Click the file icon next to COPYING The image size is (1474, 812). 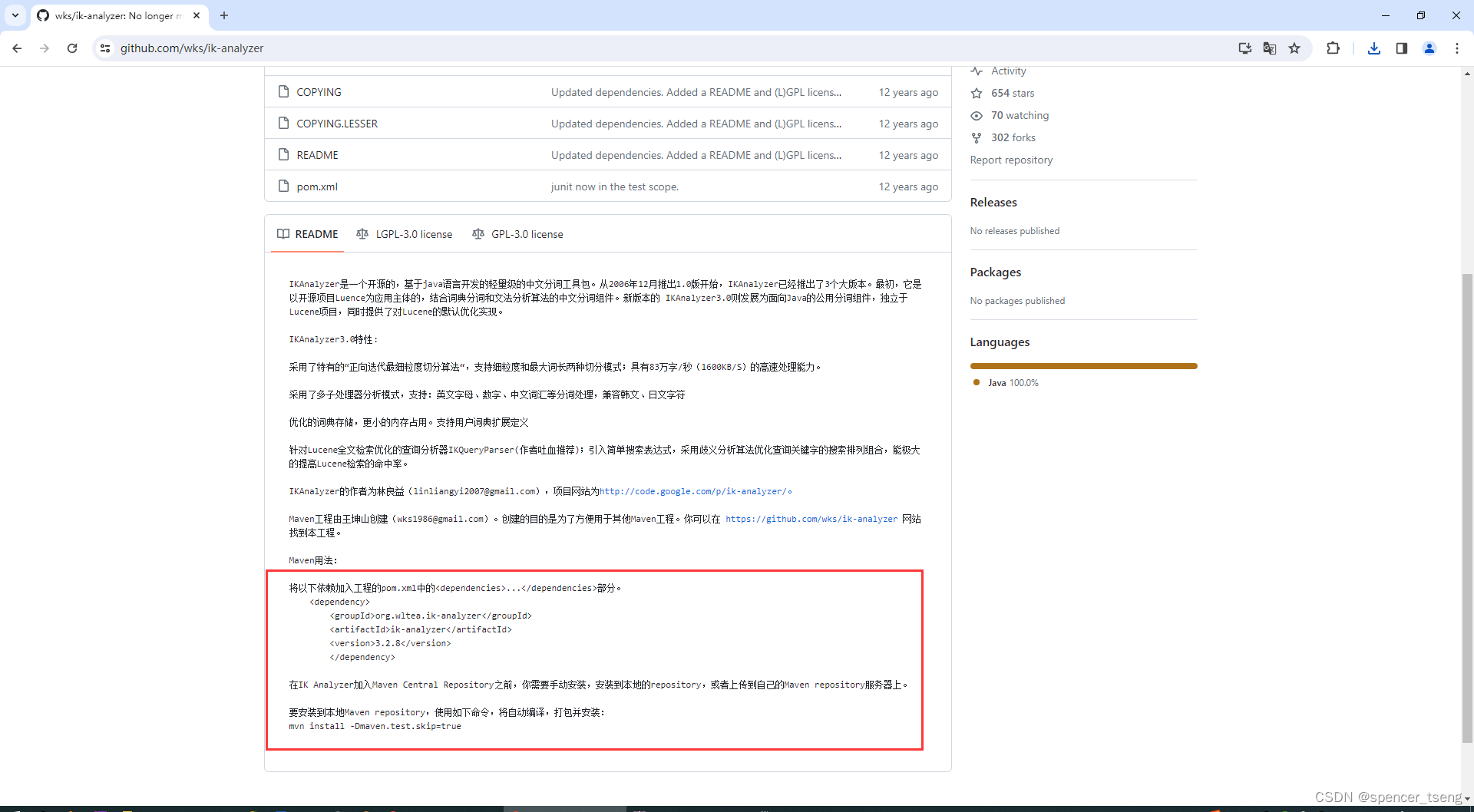tap(283, 91)
